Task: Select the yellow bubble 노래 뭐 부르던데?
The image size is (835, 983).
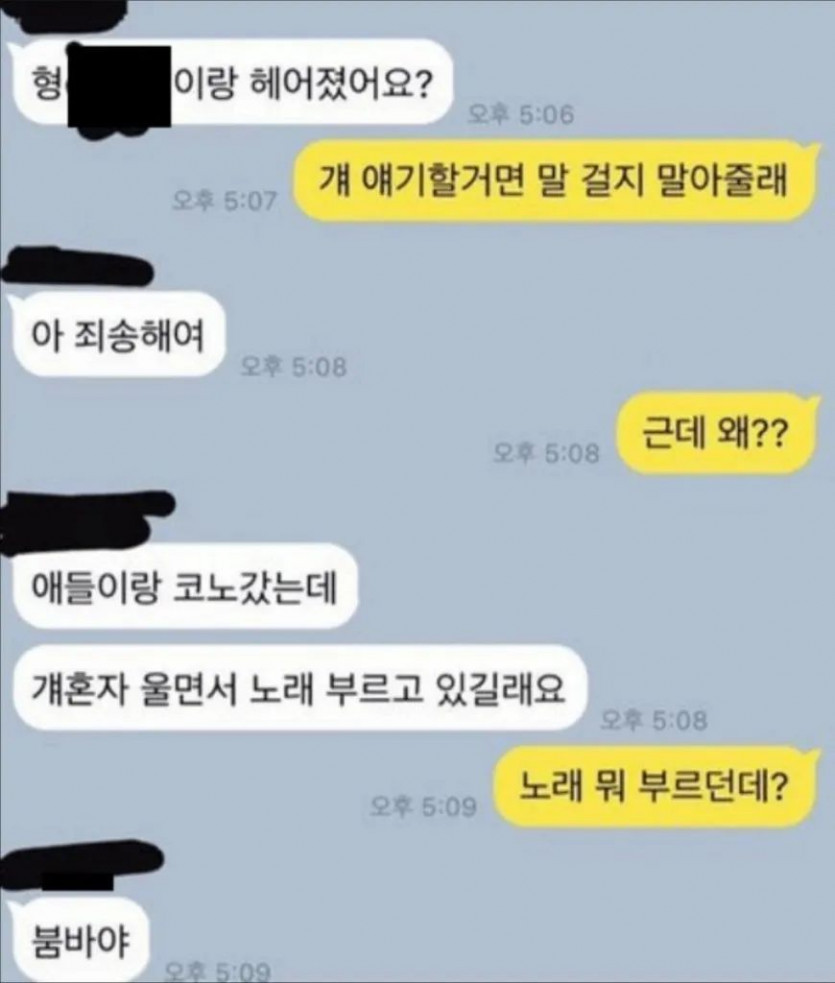Action: 657,787
